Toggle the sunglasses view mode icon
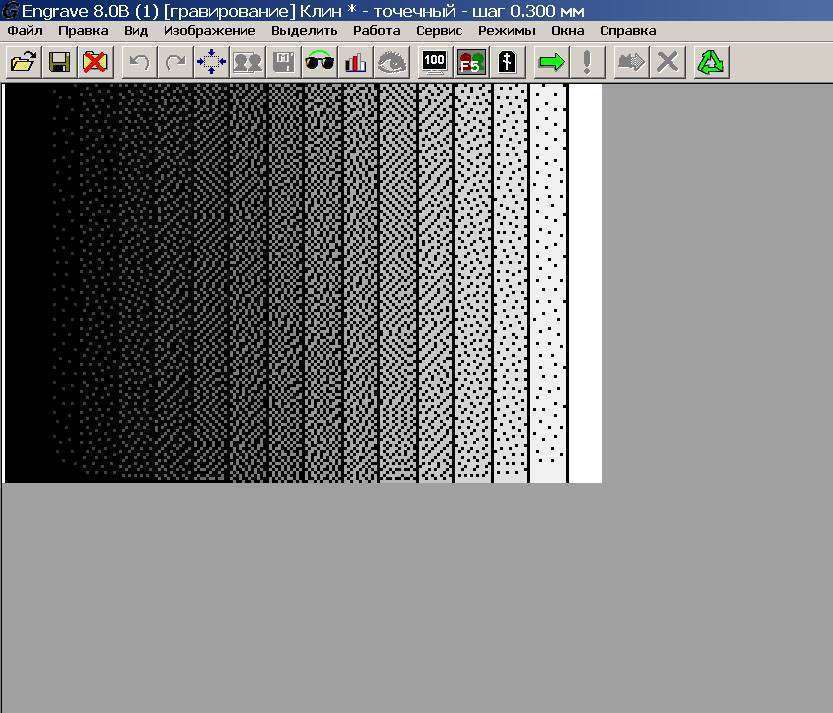Image resolution: width=833 pixels, height=713 pixels. [320, 61]
